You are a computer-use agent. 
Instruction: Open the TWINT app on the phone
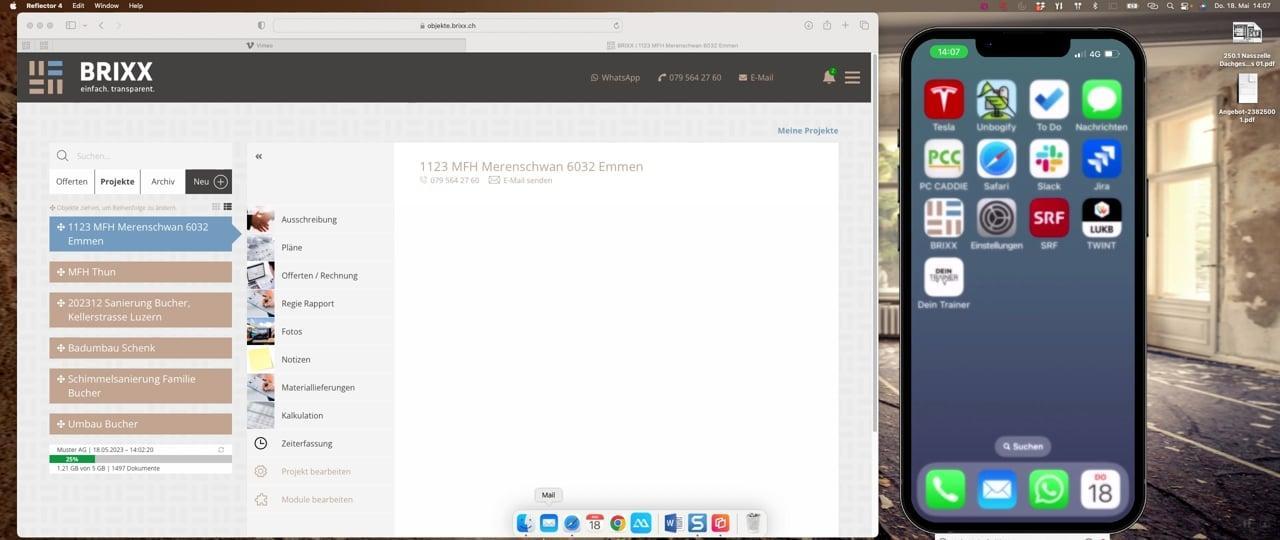pyautogui.click(x=1101, y=218)
